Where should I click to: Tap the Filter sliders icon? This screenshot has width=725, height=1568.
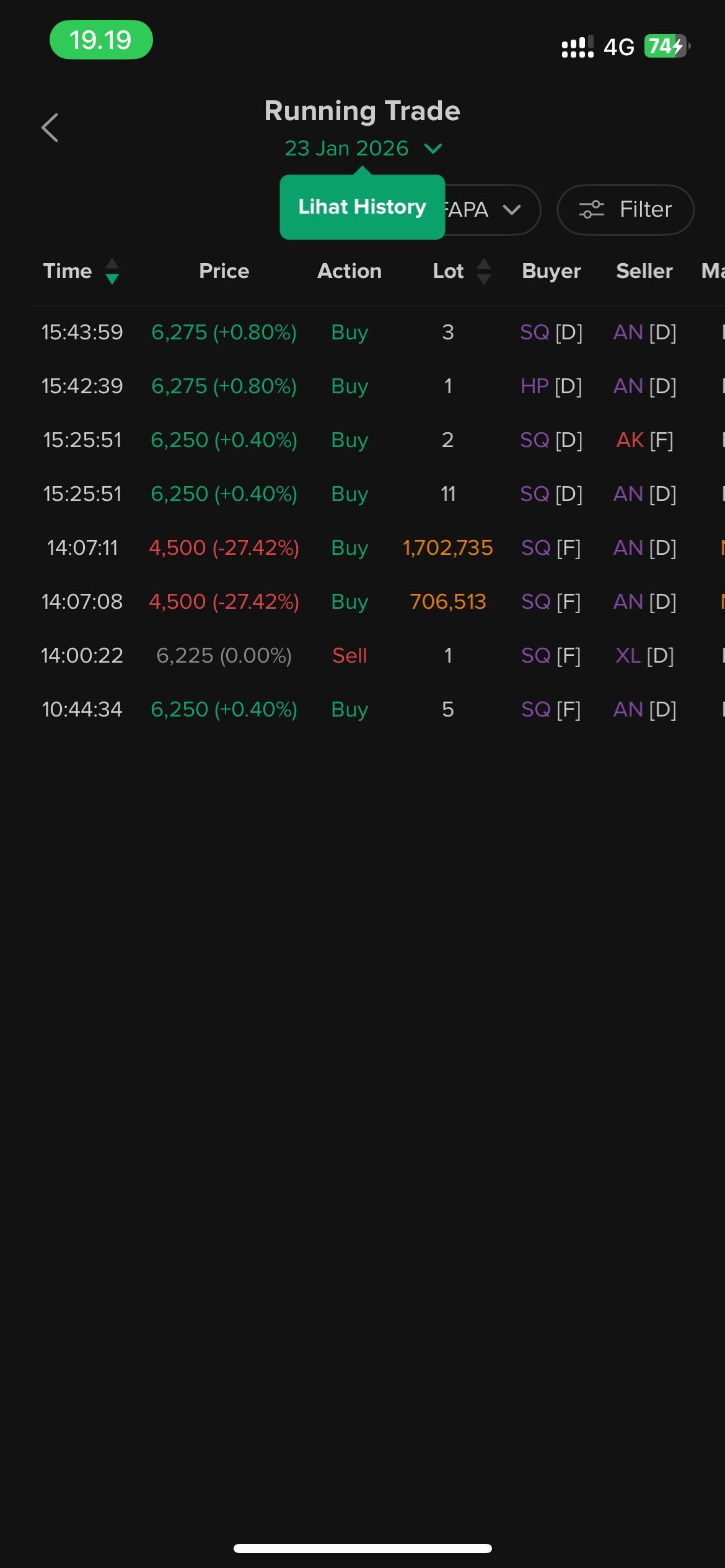[591, 209]
